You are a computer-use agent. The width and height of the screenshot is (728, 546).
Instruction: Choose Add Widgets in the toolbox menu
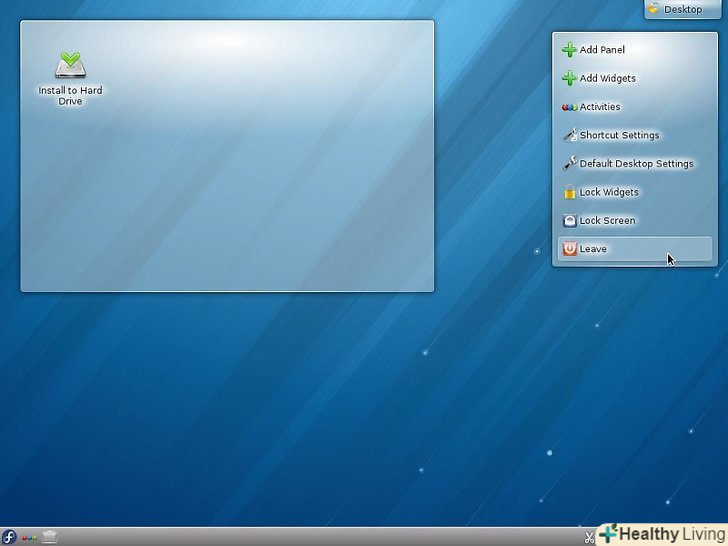coord(607,78)
